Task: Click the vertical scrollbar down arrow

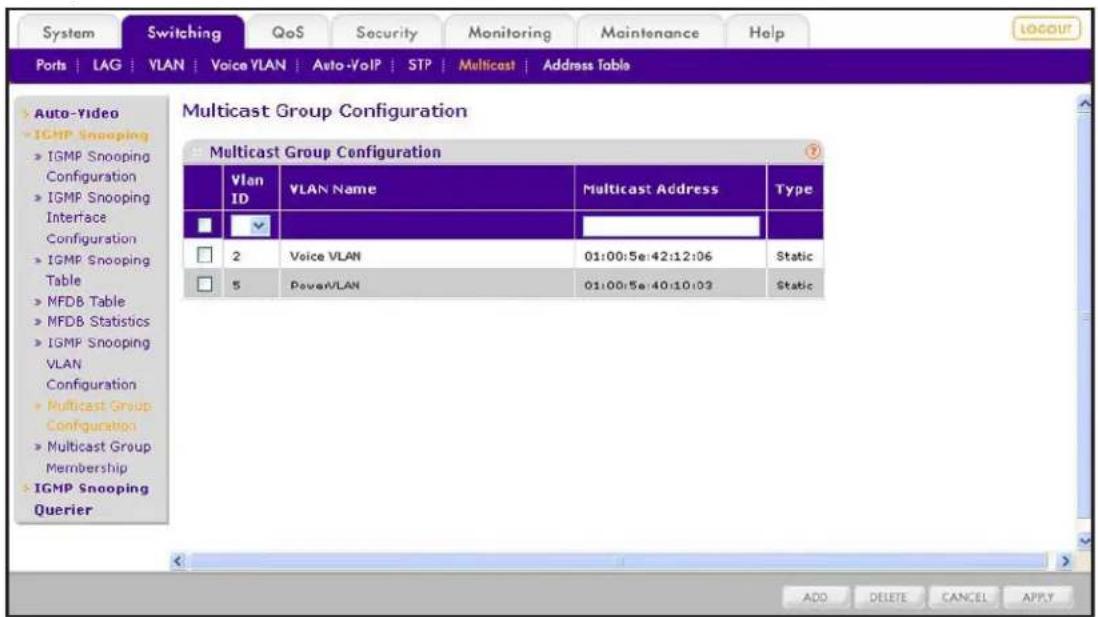Action: click(1085, 540)
